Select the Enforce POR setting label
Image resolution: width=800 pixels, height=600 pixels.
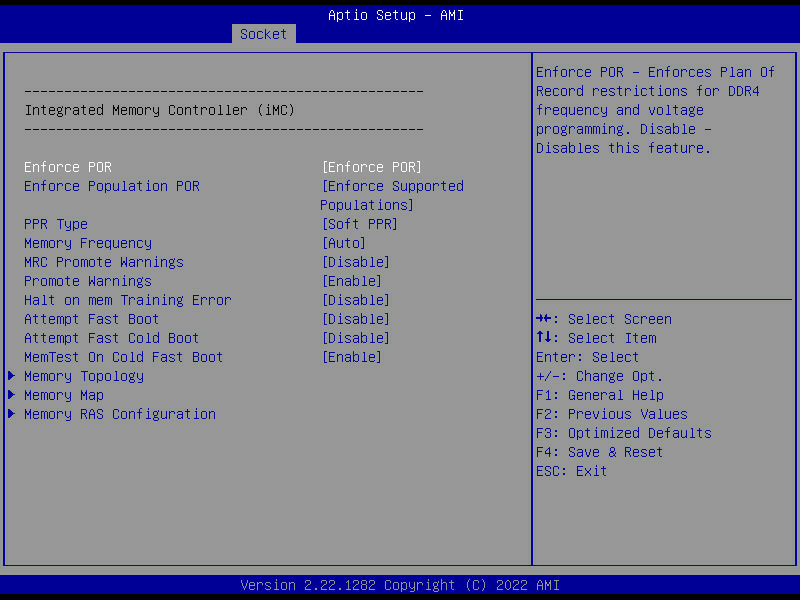point(68,167)
